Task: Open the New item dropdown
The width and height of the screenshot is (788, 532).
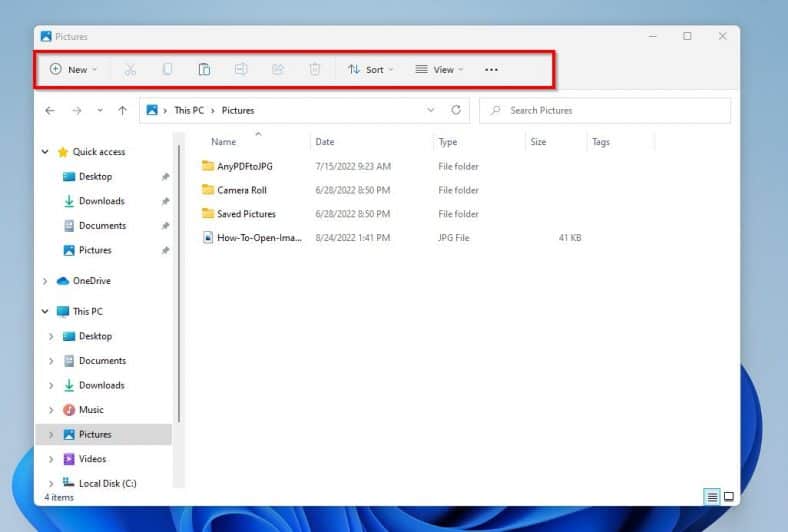Action: 74,70
